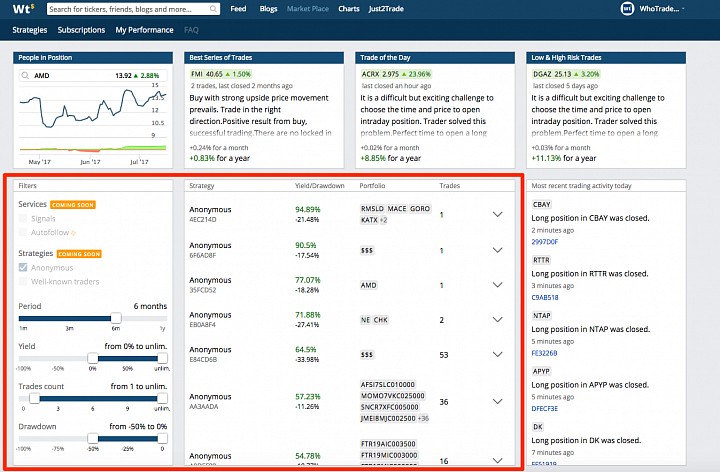Open the Just2Trade menu item
This screenshot has width=720, height=472.
[386, 9]
